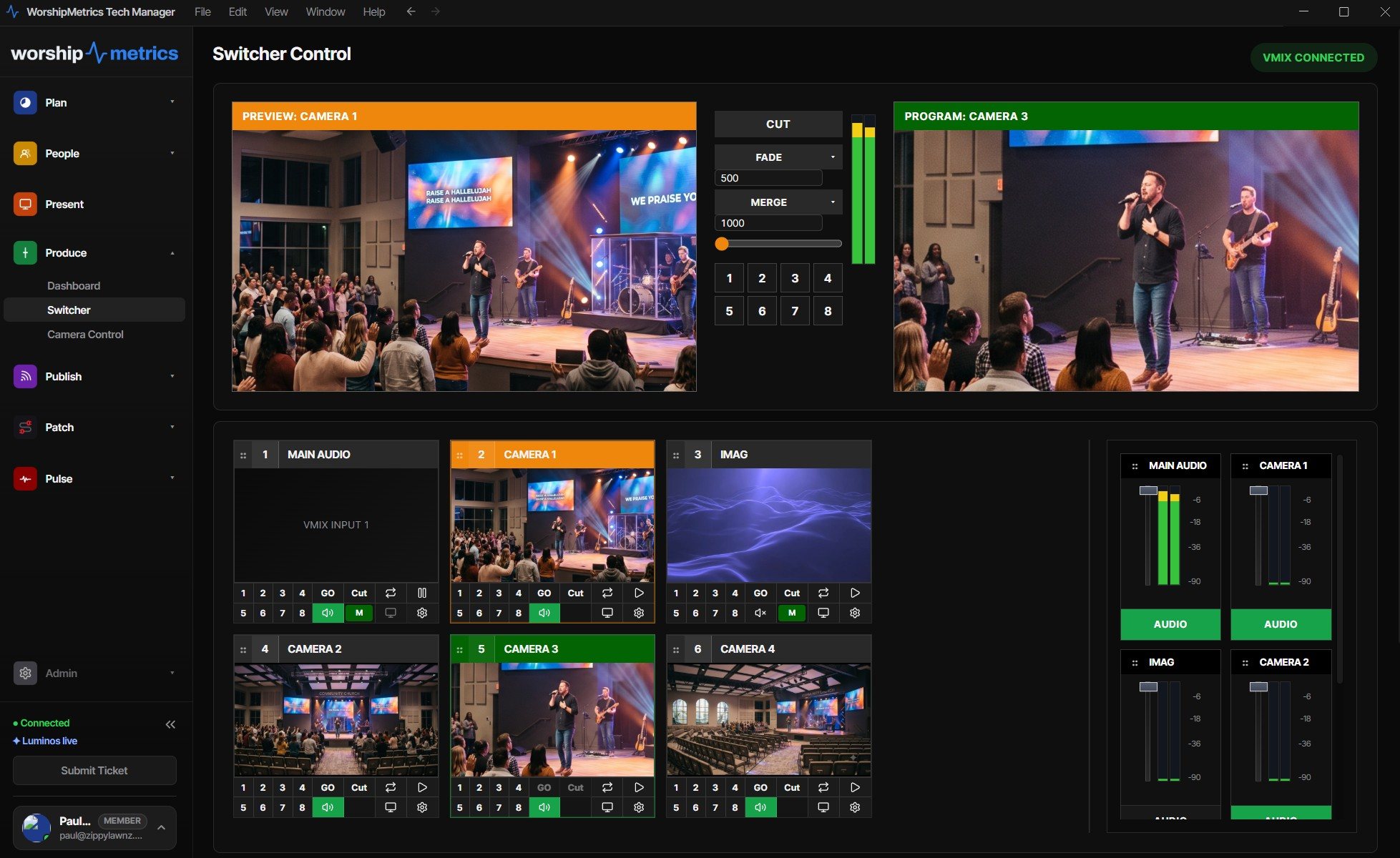Open settings gear on IMAG card

855,613
